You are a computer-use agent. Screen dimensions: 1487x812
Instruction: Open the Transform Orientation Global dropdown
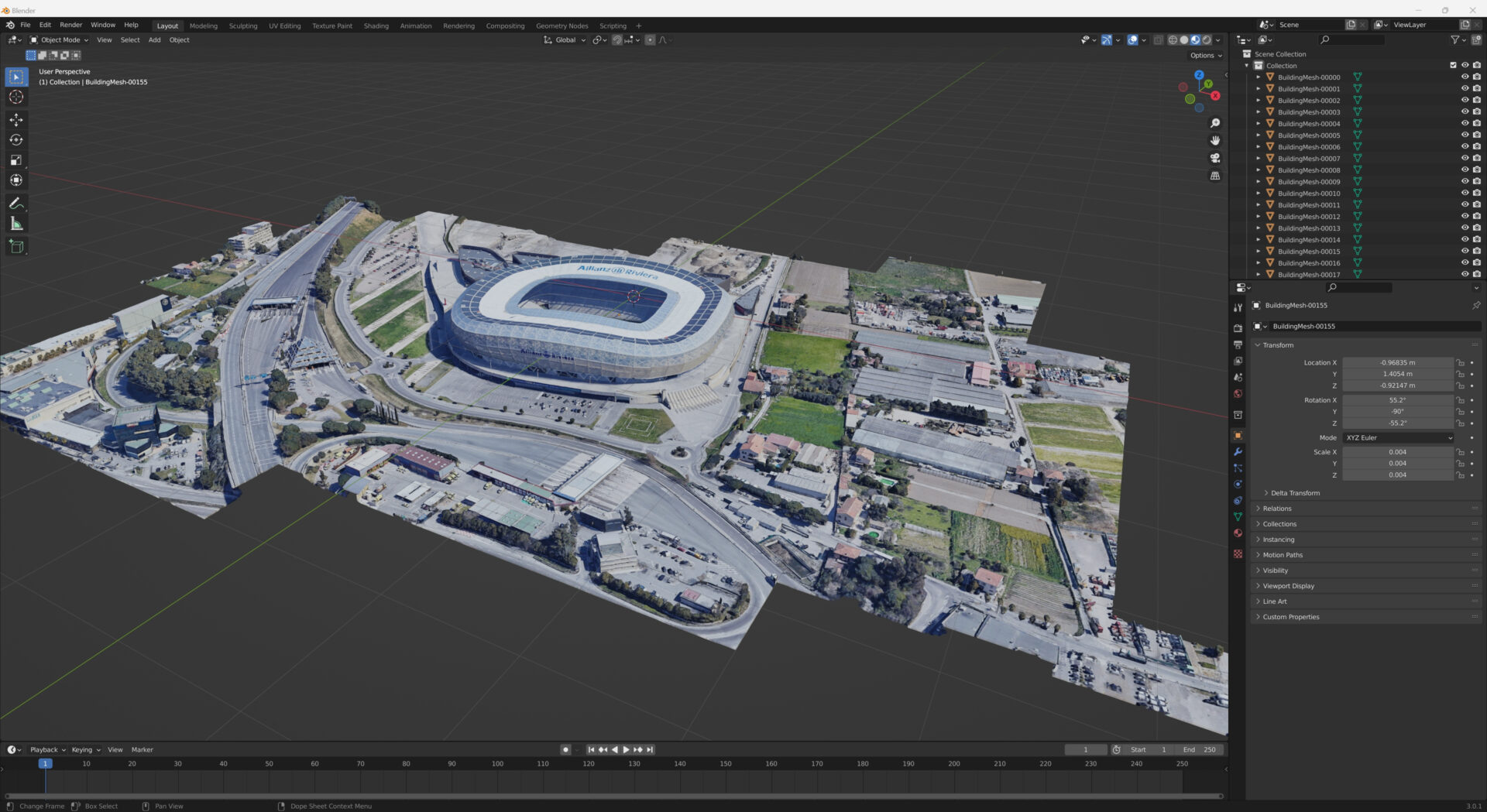coord(565,39)
